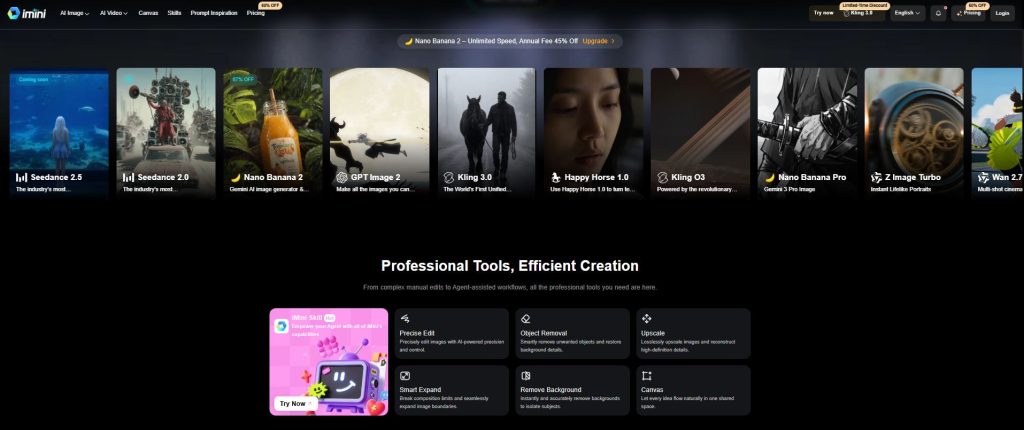Viewport: 1024px width, 430px height.
Task: Open the Precise Edit tool
Action: pos(451,333)
